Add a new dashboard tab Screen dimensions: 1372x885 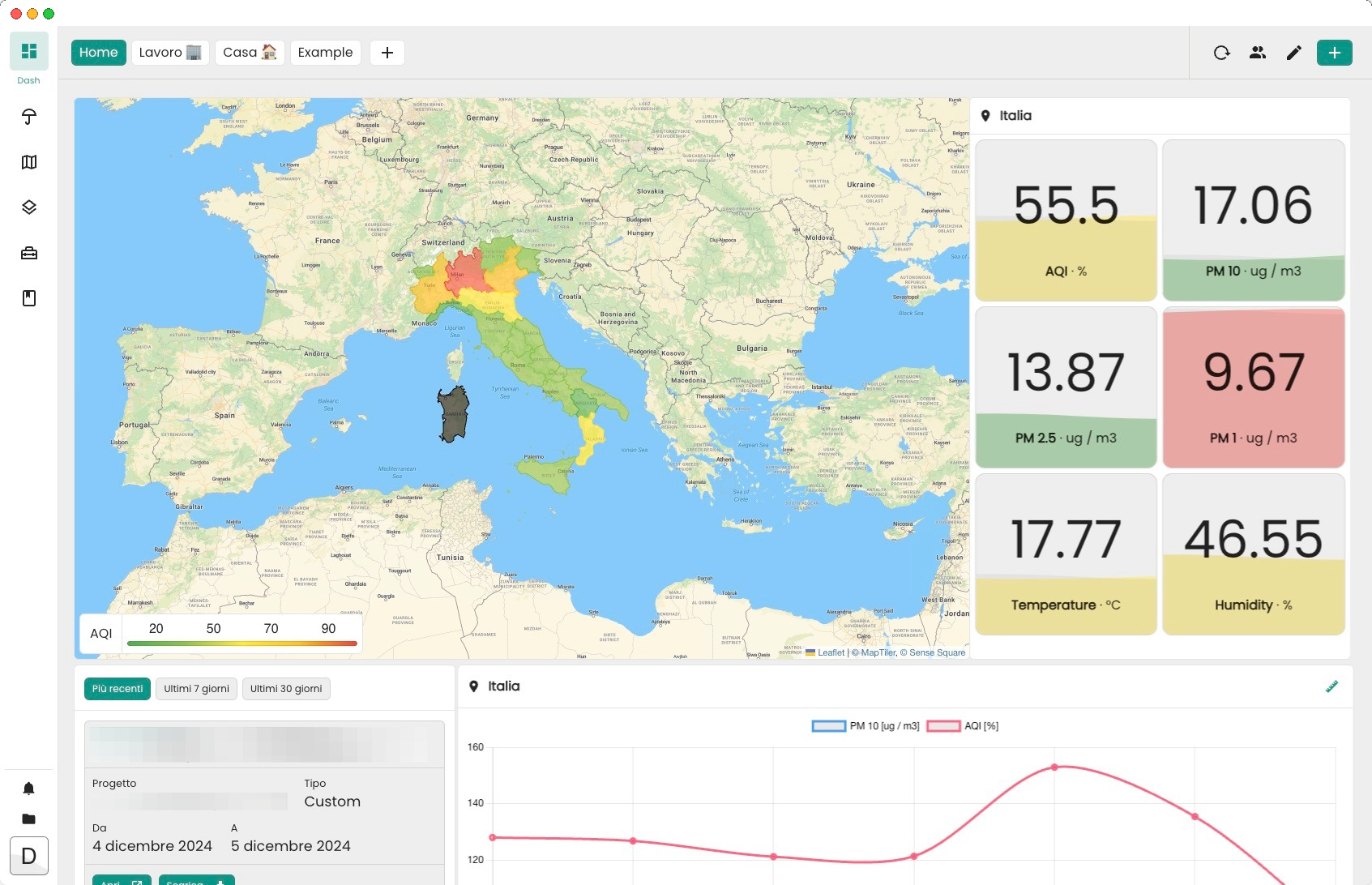pos(387,53)
